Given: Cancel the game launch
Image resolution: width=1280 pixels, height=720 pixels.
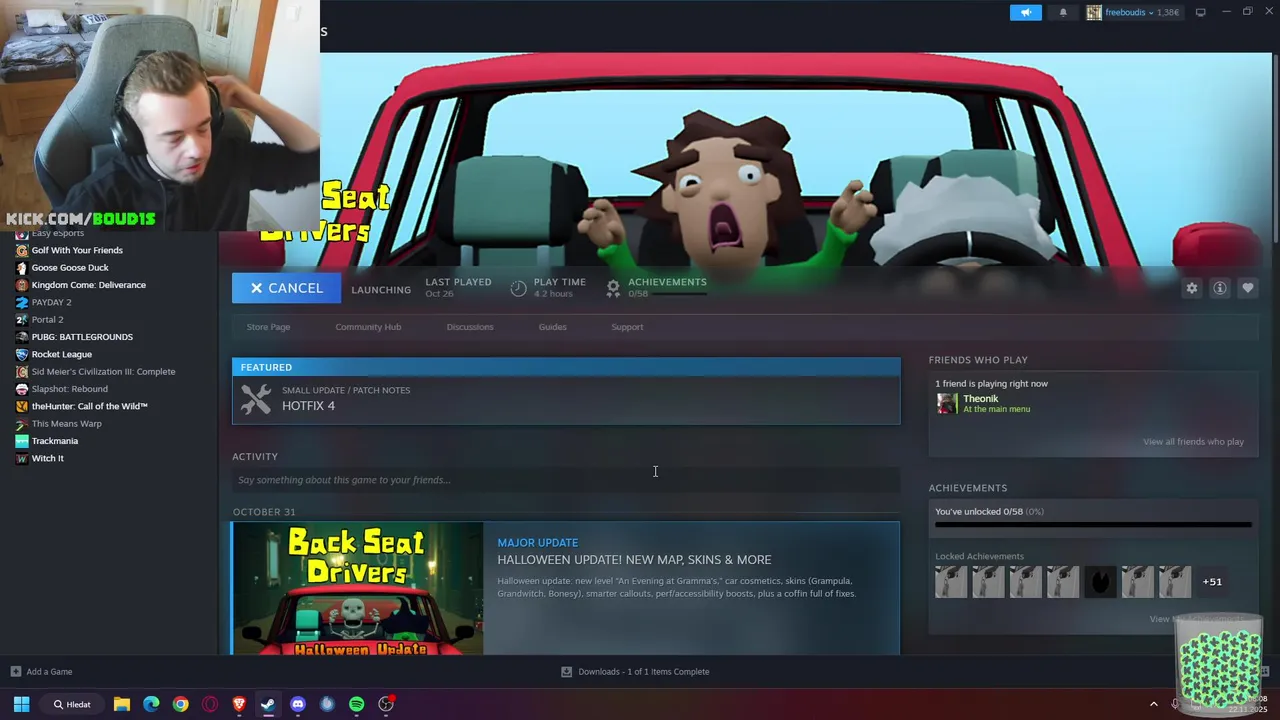Looking at the screenshot, I should pos(286,288).
